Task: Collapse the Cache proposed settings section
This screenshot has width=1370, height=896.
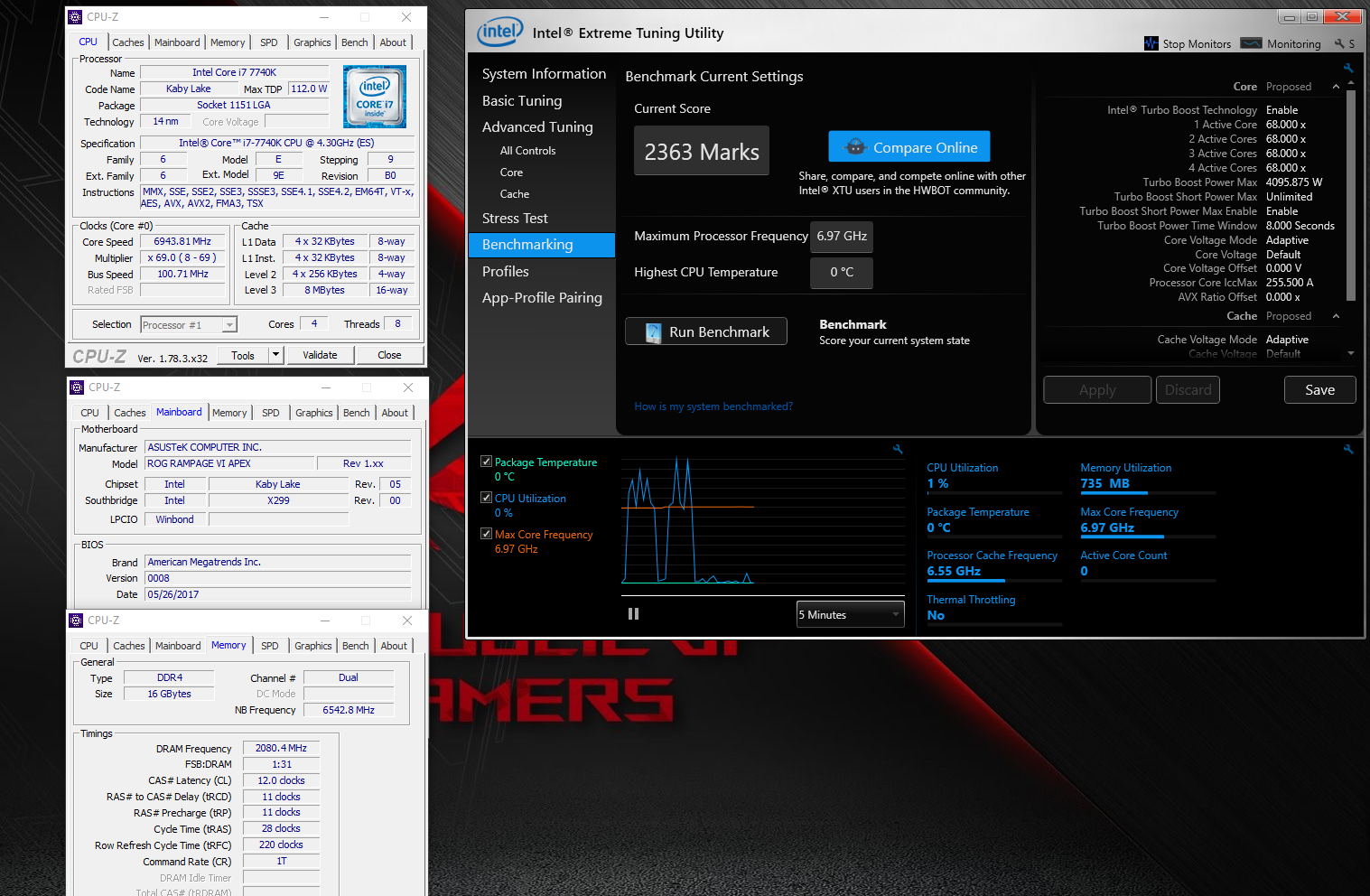Action: pyautogui.click(x=1336, y=316)
